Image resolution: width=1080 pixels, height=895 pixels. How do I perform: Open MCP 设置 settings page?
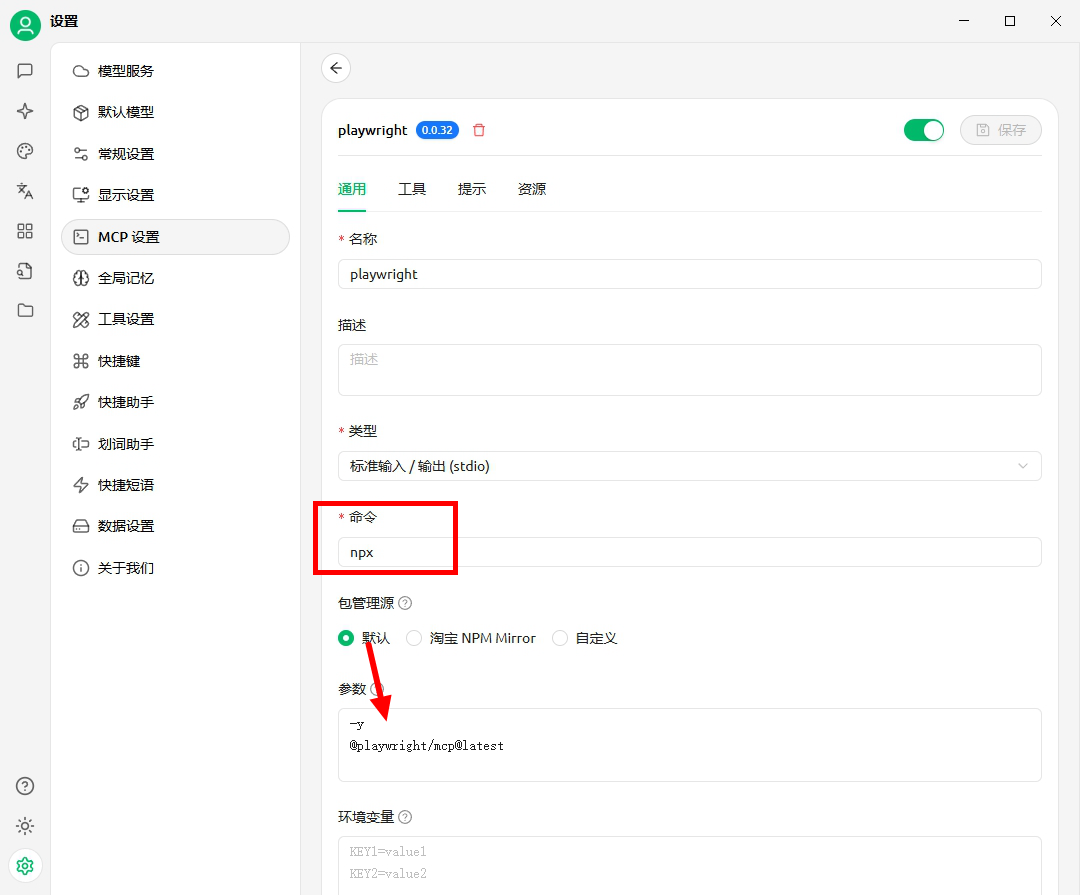click(176, 237)
